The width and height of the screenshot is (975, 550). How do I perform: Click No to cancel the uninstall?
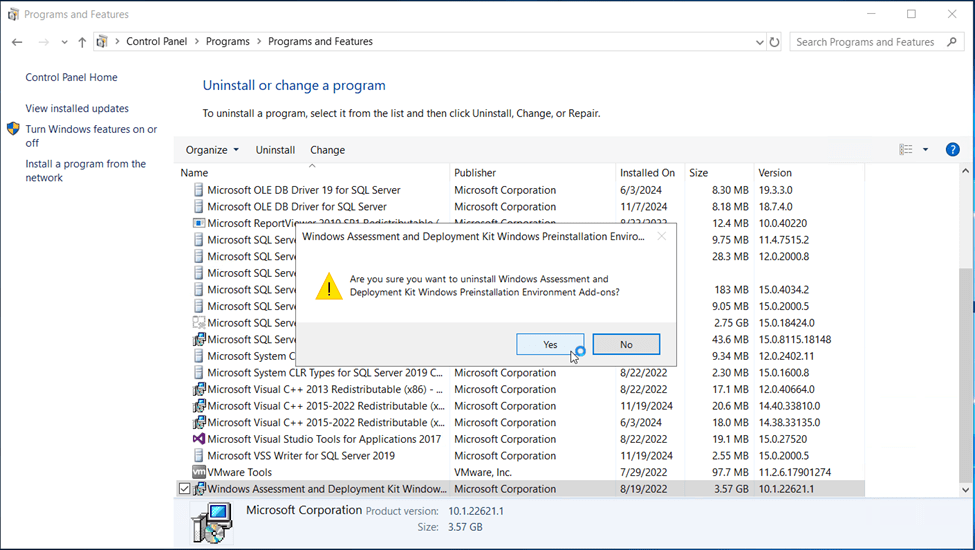point(626,344)
